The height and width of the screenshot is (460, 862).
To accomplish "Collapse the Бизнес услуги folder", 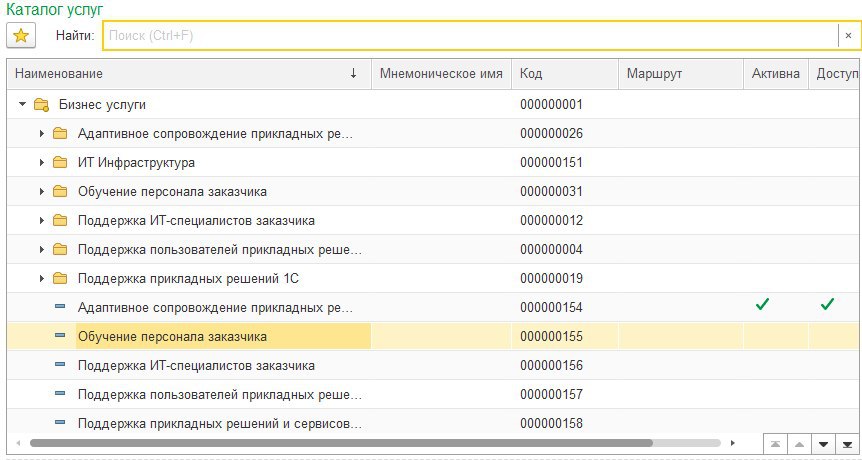I will click(x=23, y=104).
